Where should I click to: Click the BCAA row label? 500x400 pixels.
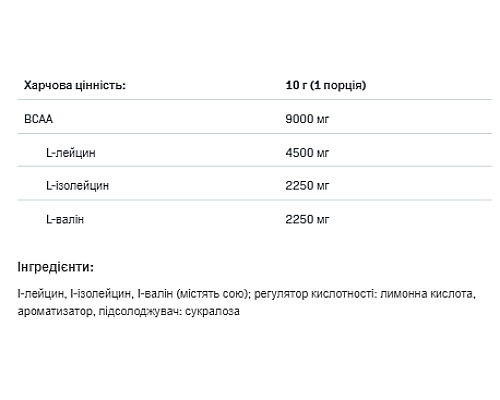pyautogui.click(x=38, y=119)
